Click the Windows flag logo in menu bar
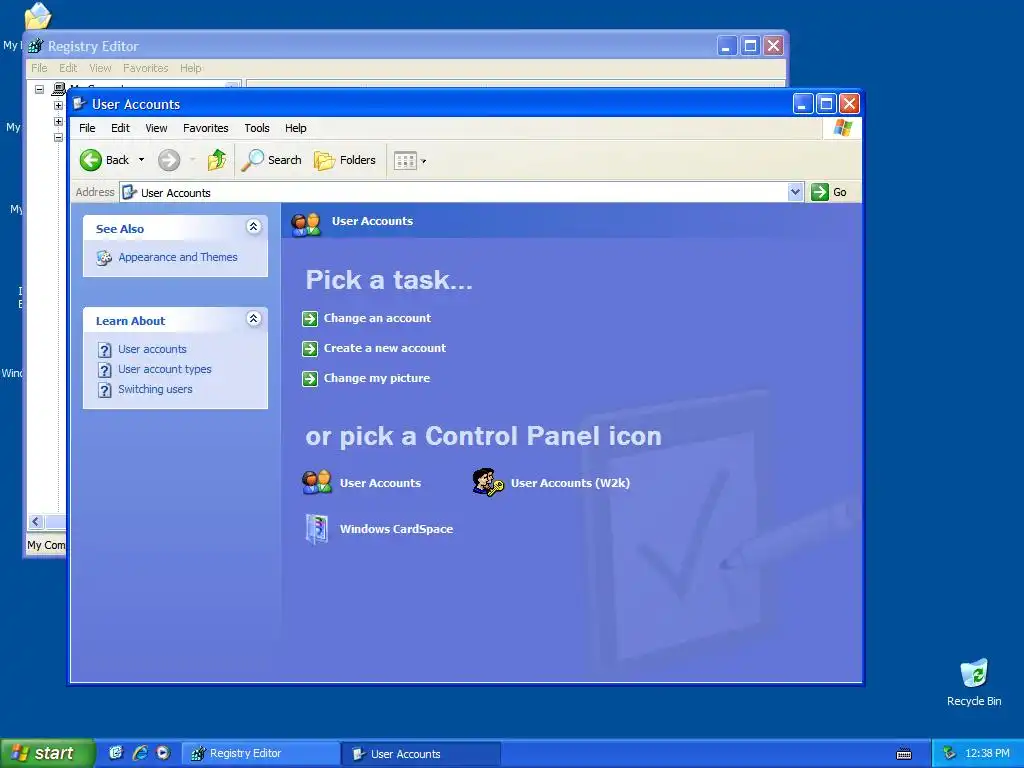Viewport: 1024px width, 768px height. [x=842, y=128]
